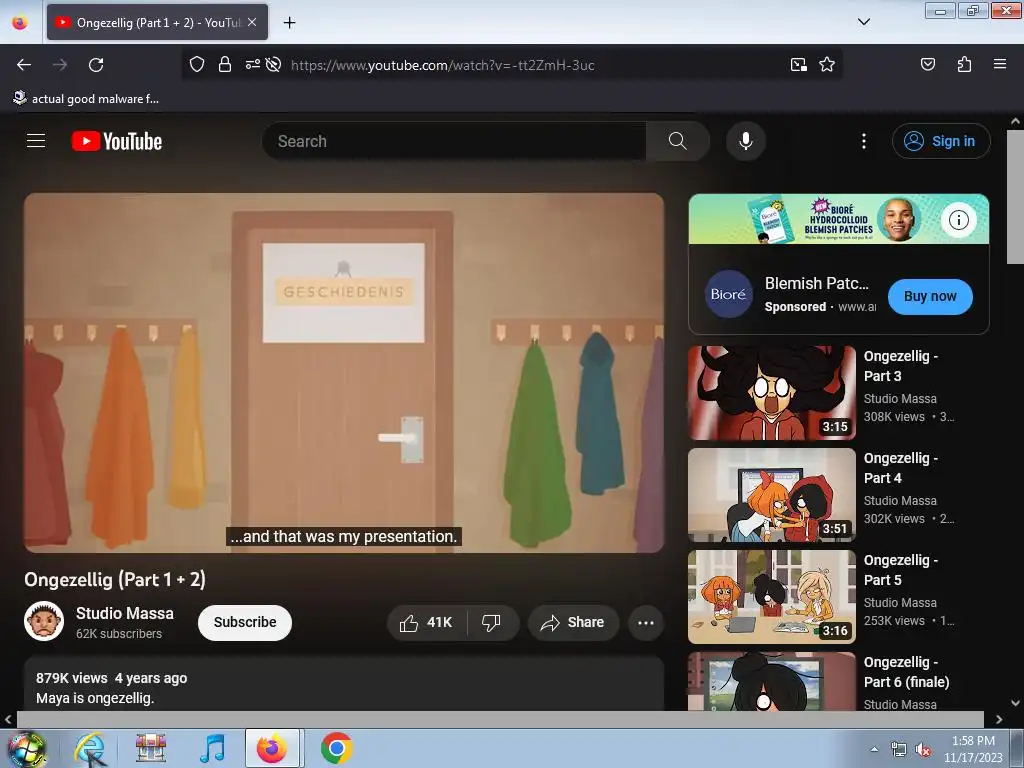Open a new browser tab
1024x768 pixels.
(x=289, y=22)
